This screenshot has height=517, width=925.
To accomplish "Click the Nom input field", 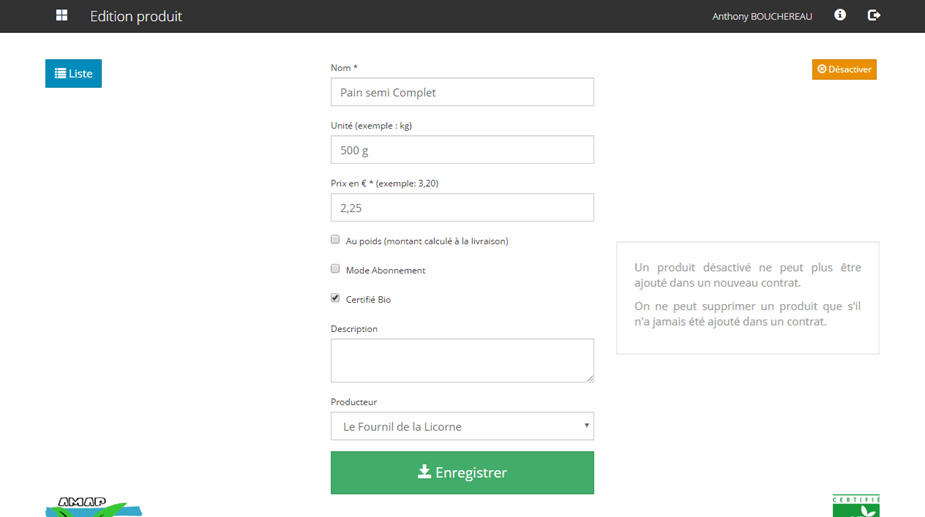I will pyautogui.click(x=462, y=92).
